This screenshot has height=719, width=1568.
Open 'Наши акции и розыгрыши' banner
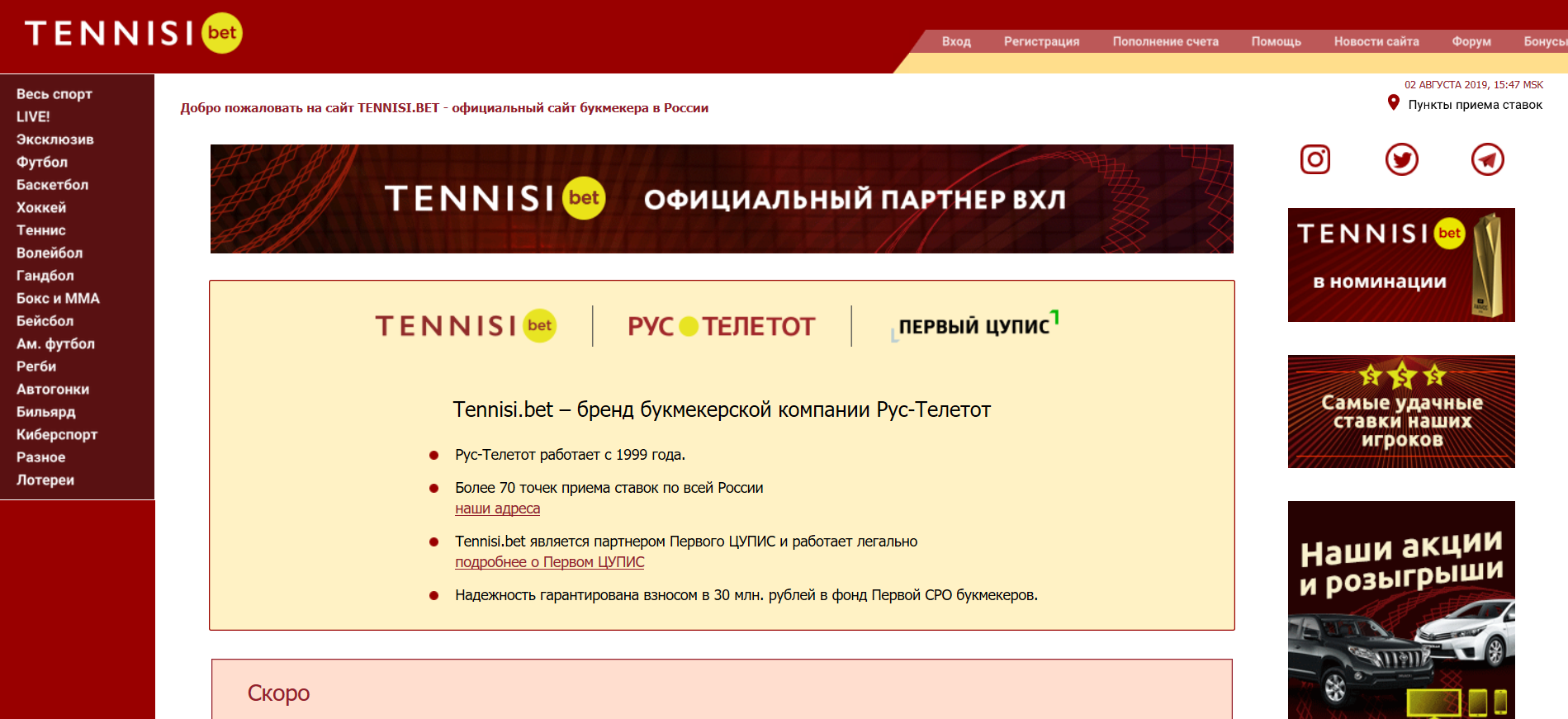1400,609
